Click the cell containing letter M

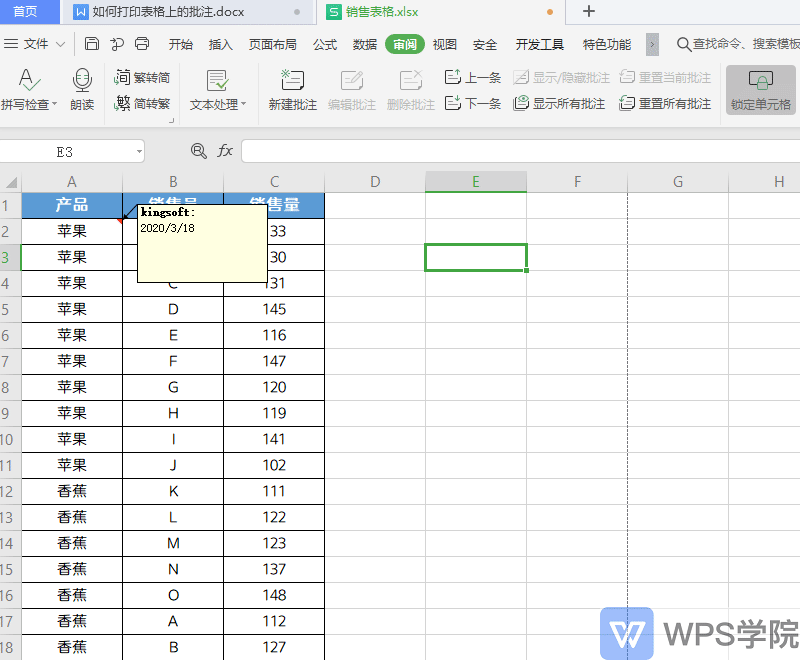173,543
